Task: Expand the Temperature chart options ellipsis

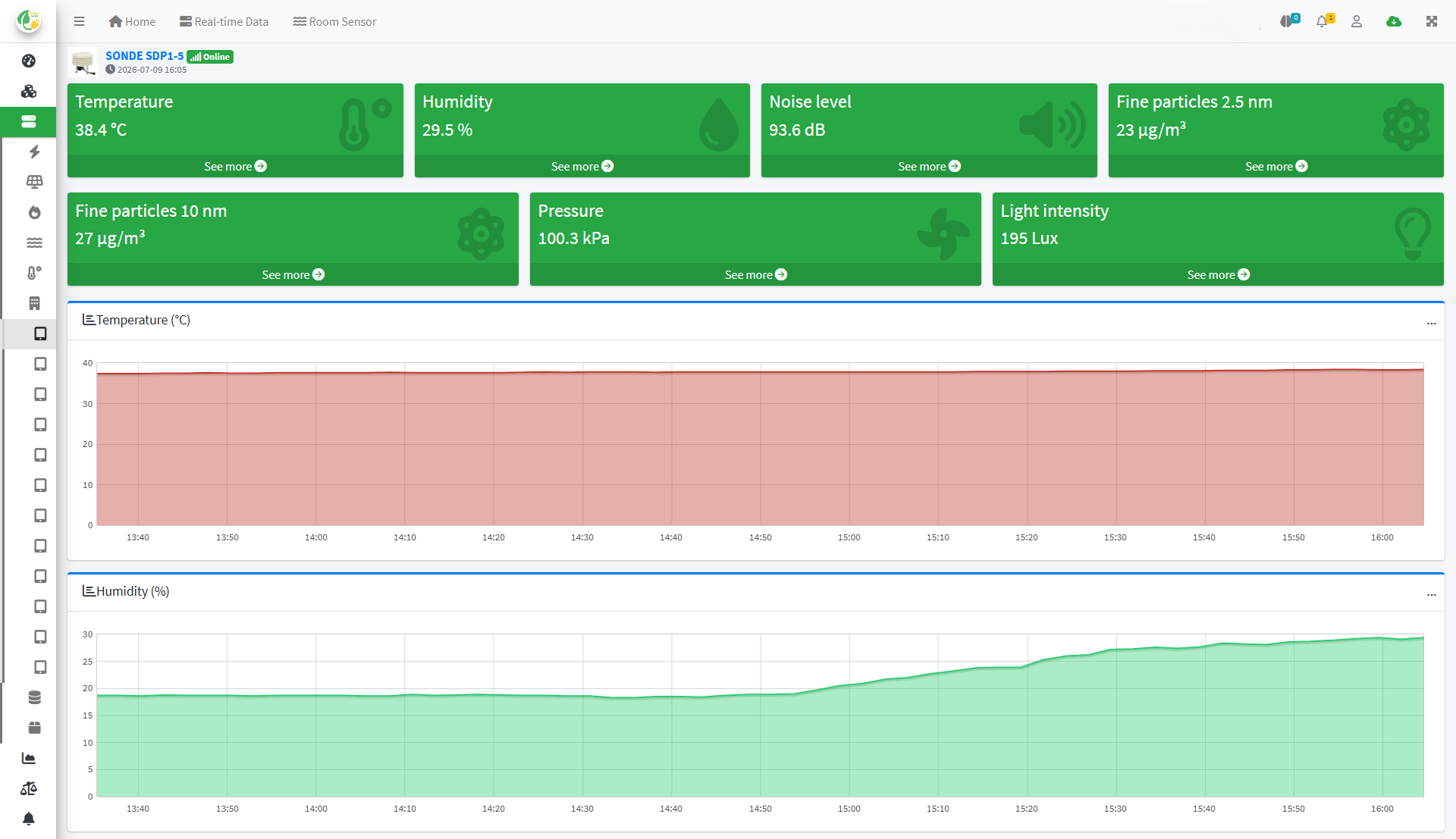Action: tap(1432, 324)
